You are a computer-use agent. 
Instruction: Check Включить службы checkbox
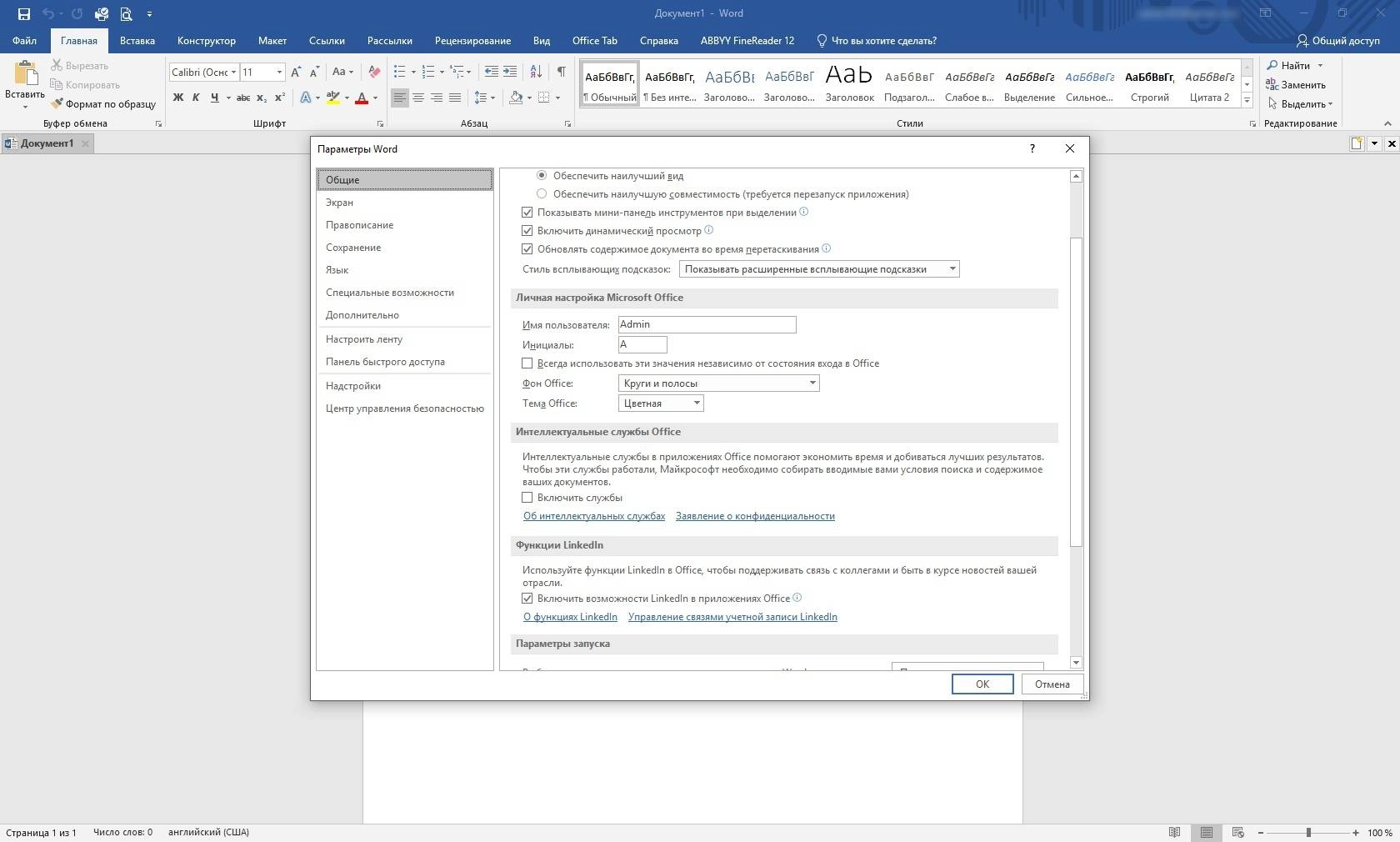[x=527, y=498]
